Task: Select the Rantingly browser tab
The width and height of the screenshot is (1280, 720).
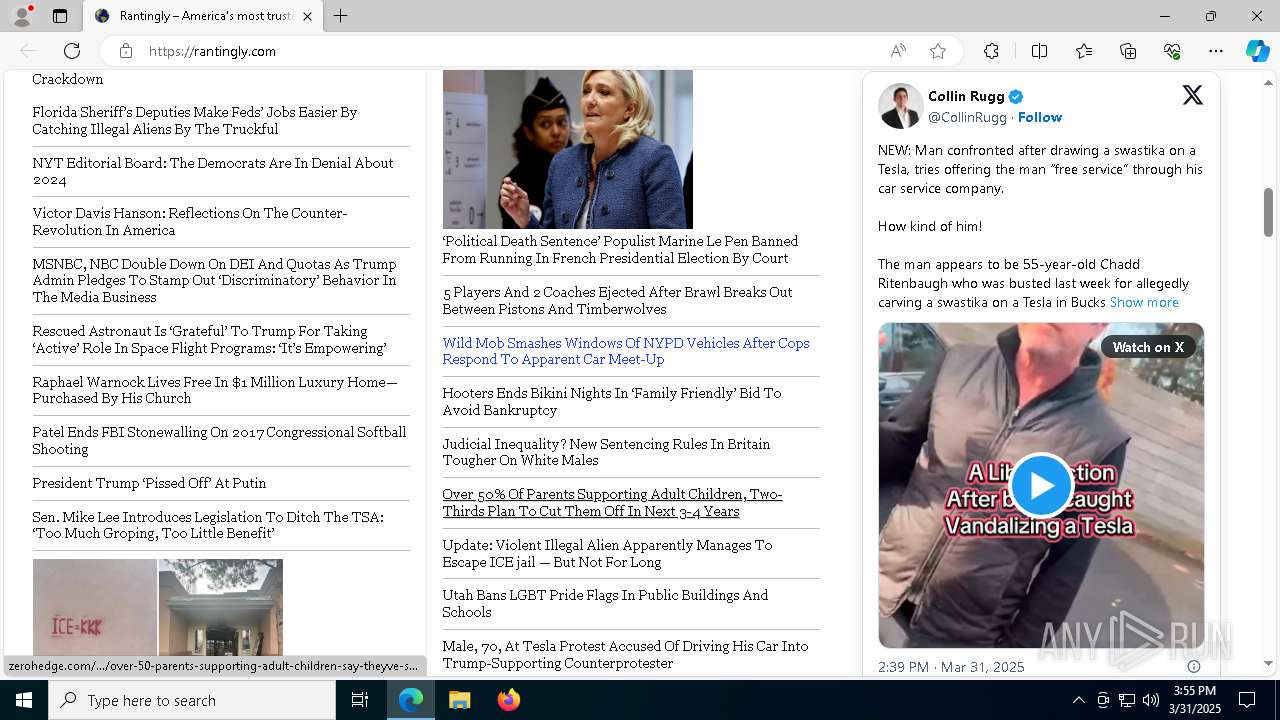Action: pos(205,16)
